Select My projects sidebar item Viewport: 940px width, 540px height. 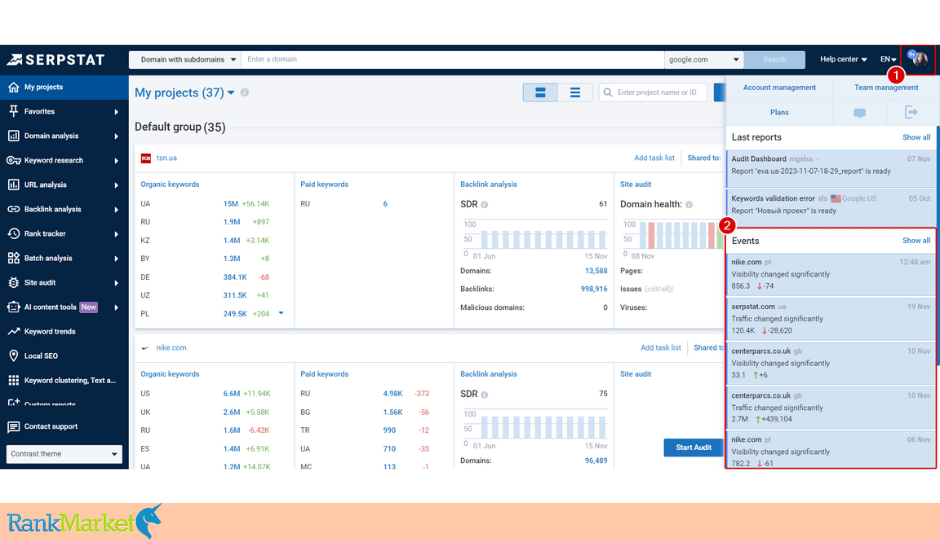[64, 87]
